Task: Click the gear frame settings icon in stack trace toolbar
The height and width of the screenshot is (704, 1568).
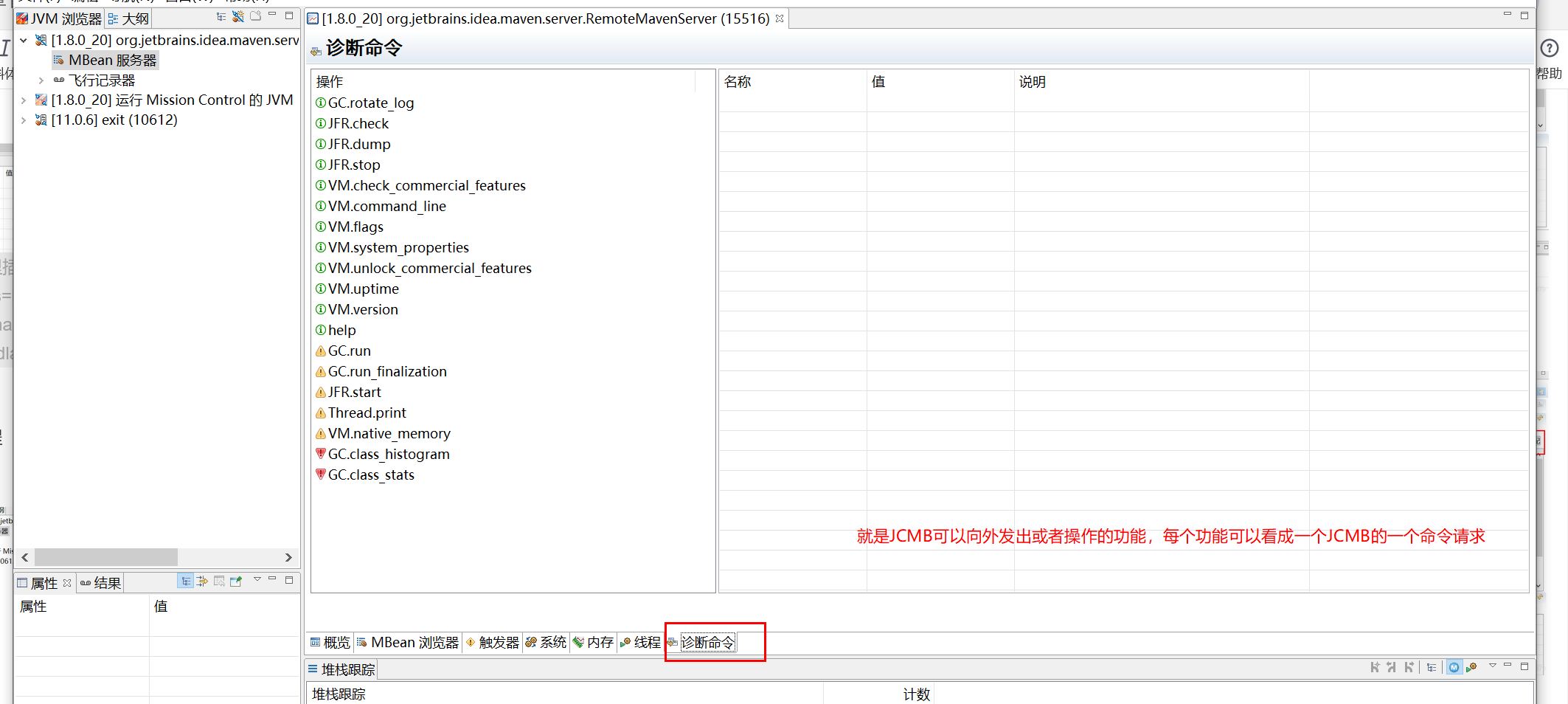Action: (x=1471, y=667)
